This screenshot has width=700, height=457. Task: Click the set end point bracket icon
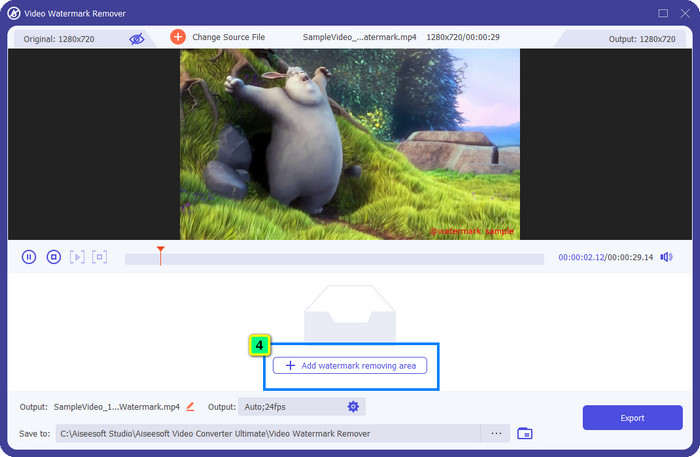[x=99, y=257]
